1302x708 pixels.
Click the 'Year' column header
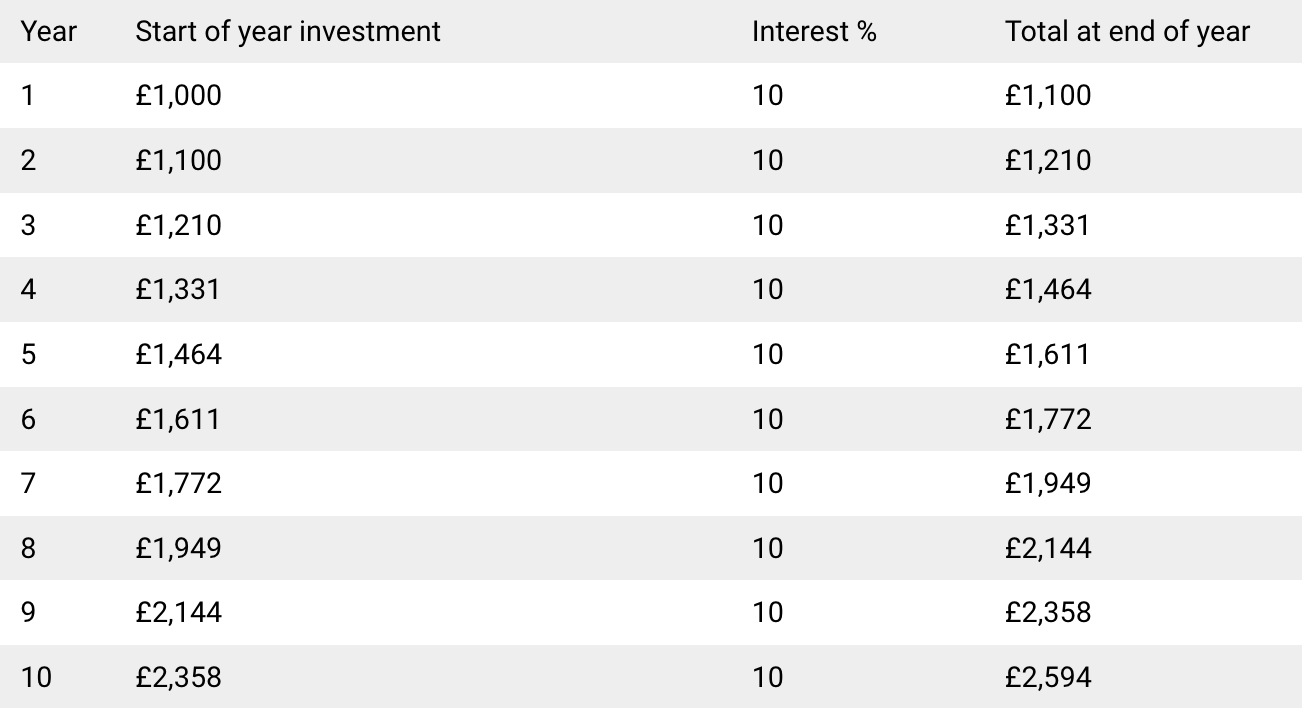pos(48,31)
